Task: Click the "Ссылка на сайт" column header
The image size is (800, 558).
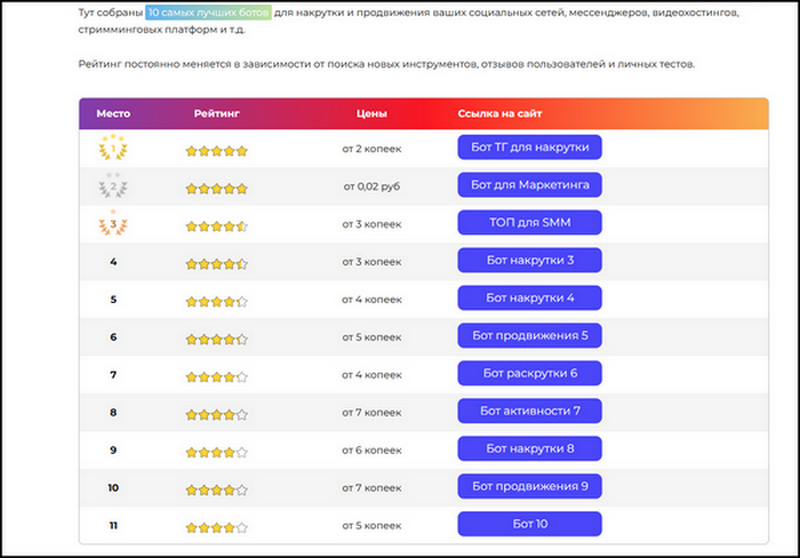Action: (500, 113)
